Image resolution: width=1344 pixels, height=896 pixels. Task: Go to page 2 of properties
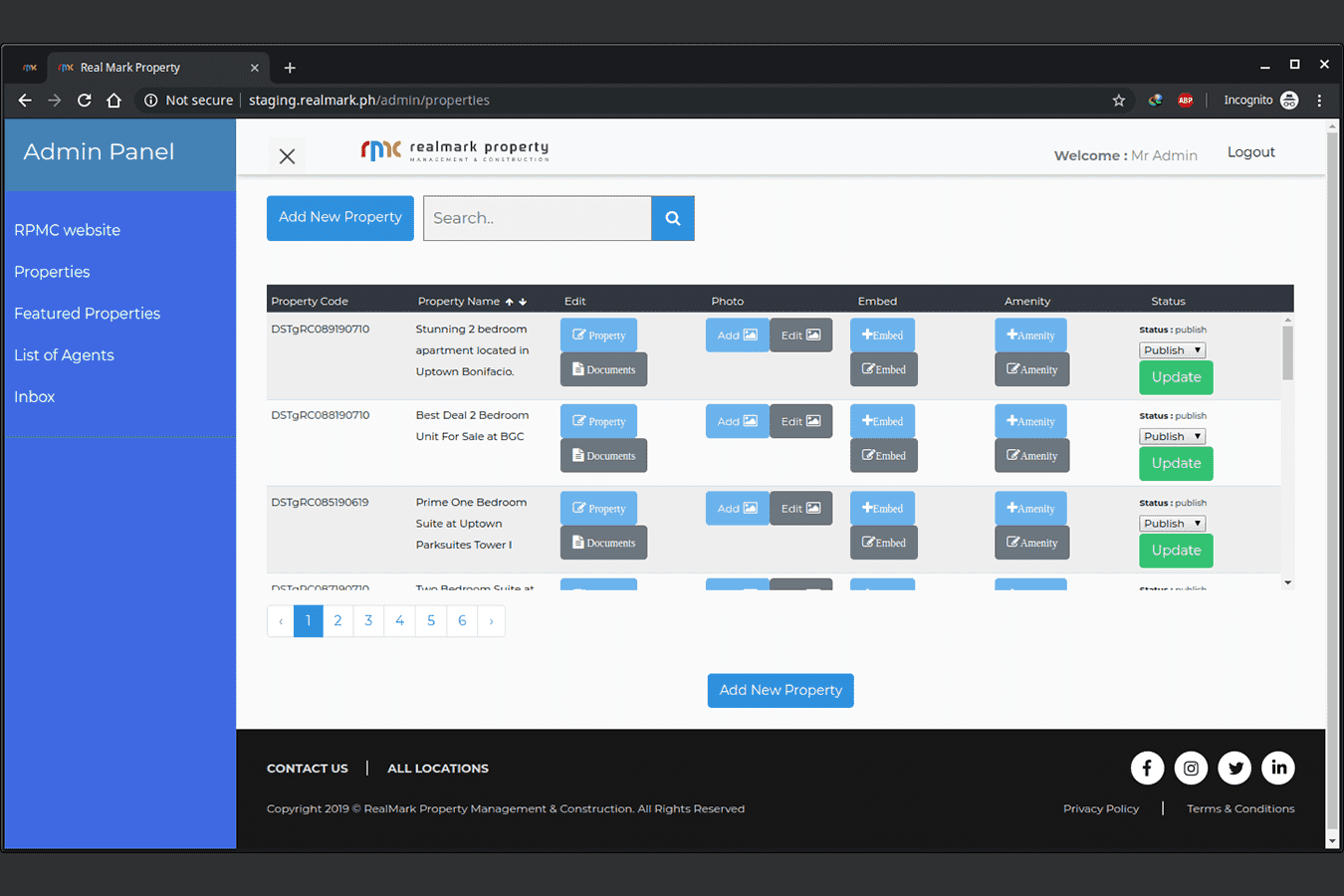point(337,621)
